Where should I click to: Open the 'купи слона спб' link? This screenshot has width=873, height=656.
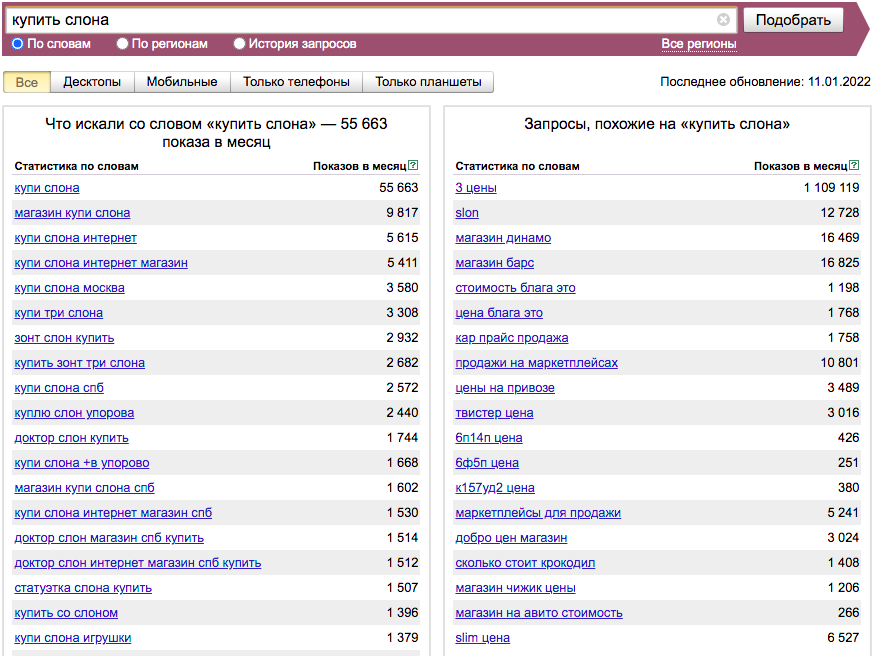pos(59,388)
